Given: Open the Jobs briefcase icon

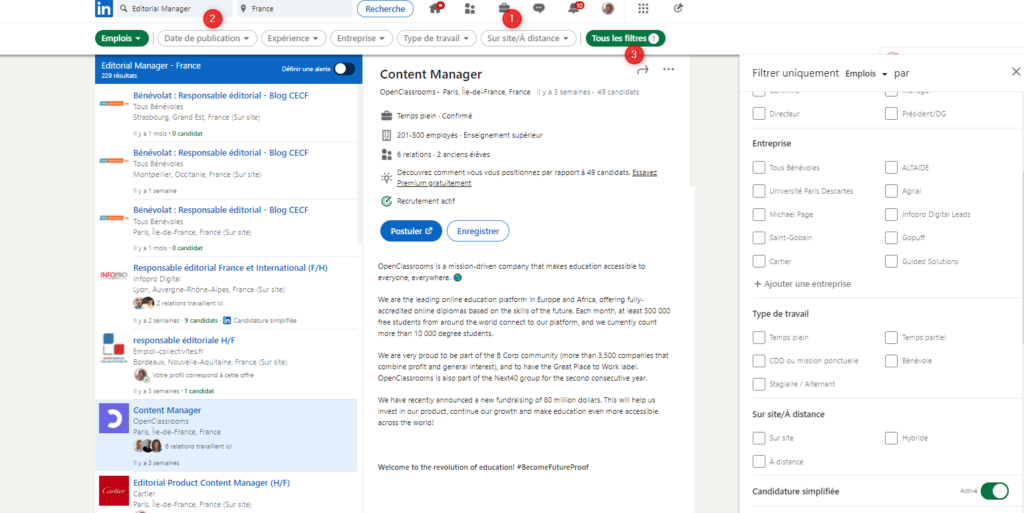Looking at the screenshot, I should [504, 8].
